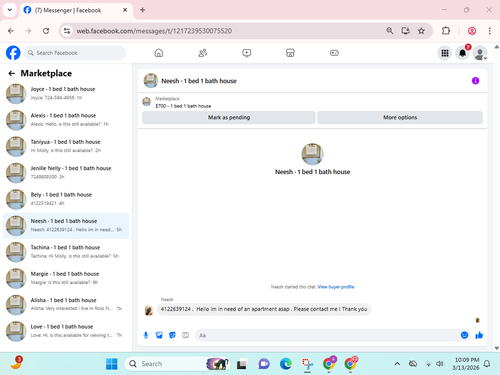Close the Messenger browser tab
500x375 pixels.
coord(125,10)
